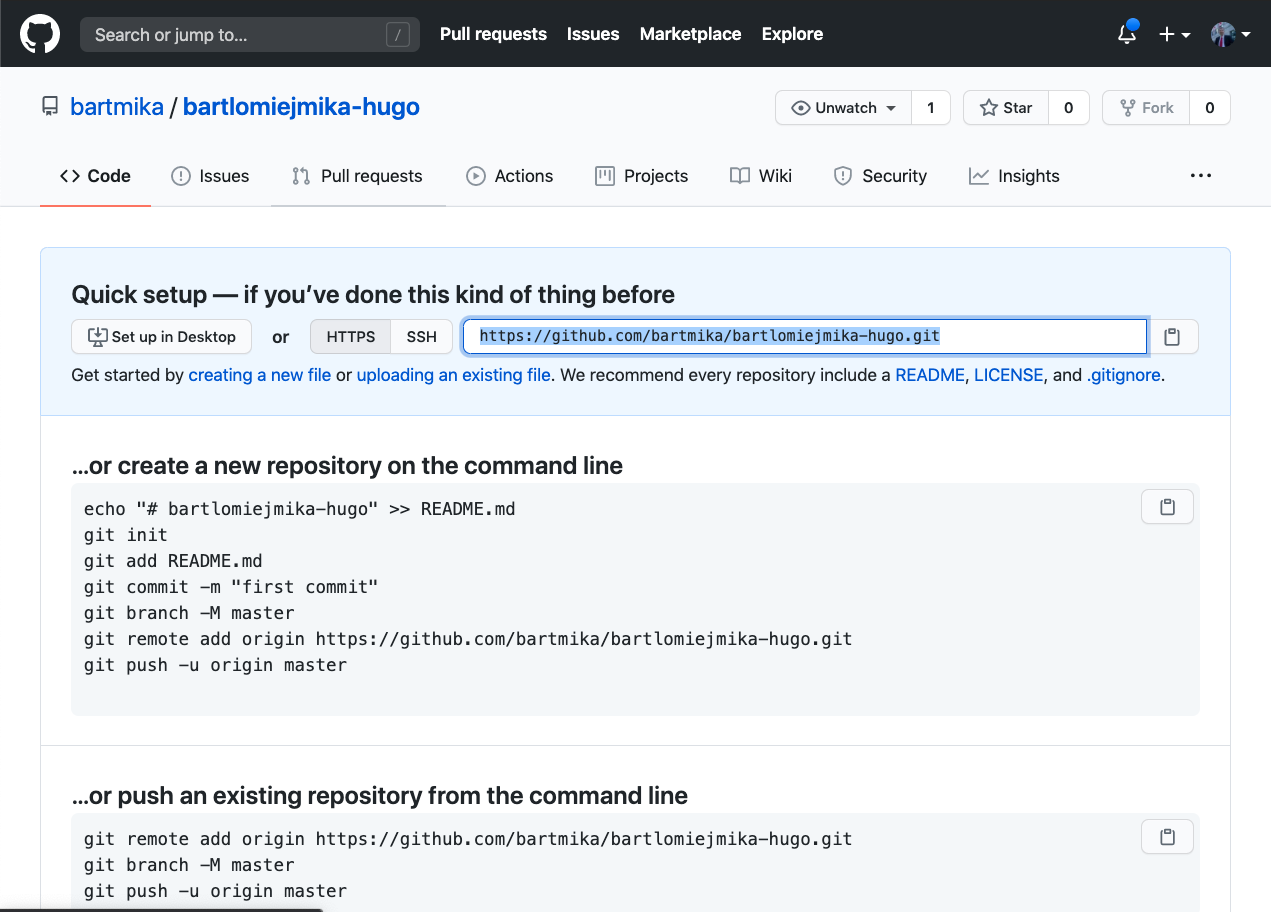Viewport: 1271px width, 912px height.
Task: Open the bartmika owner link
Action: pyautogui.click(x=117, y=107)
